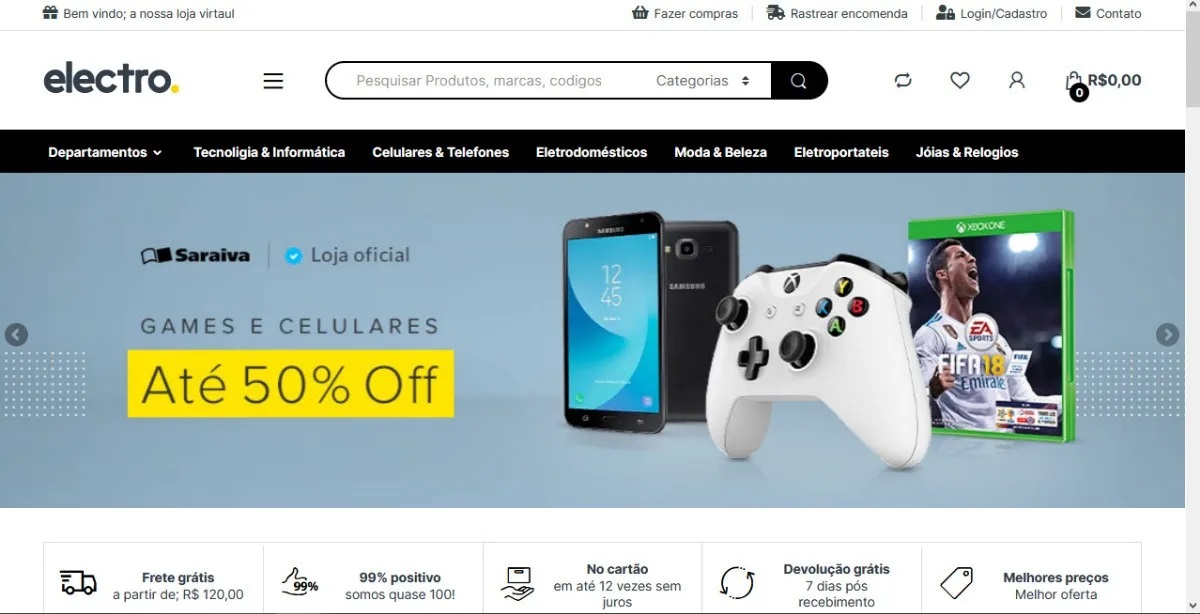The height and width of the screenshot is (614, 1200).
Task: Select Celulares & Telefones menu item
Action: click(440, 152)
